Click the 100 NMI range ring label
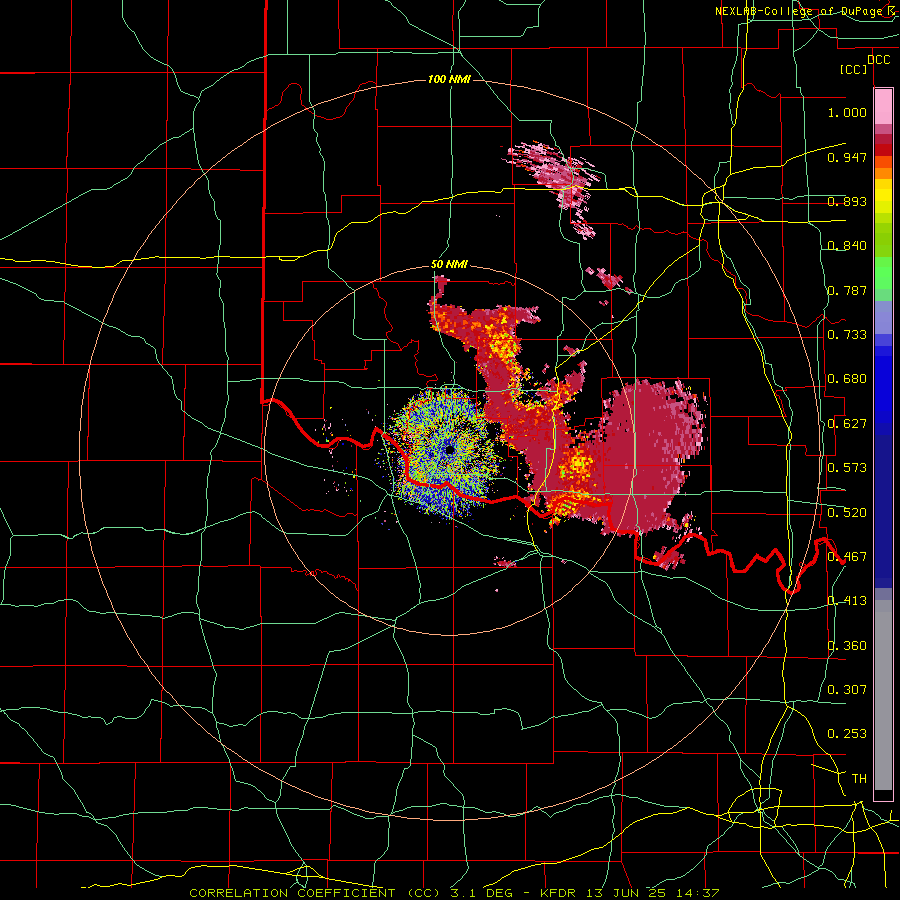This screenshot has height=900, width=900. [449, 79]
